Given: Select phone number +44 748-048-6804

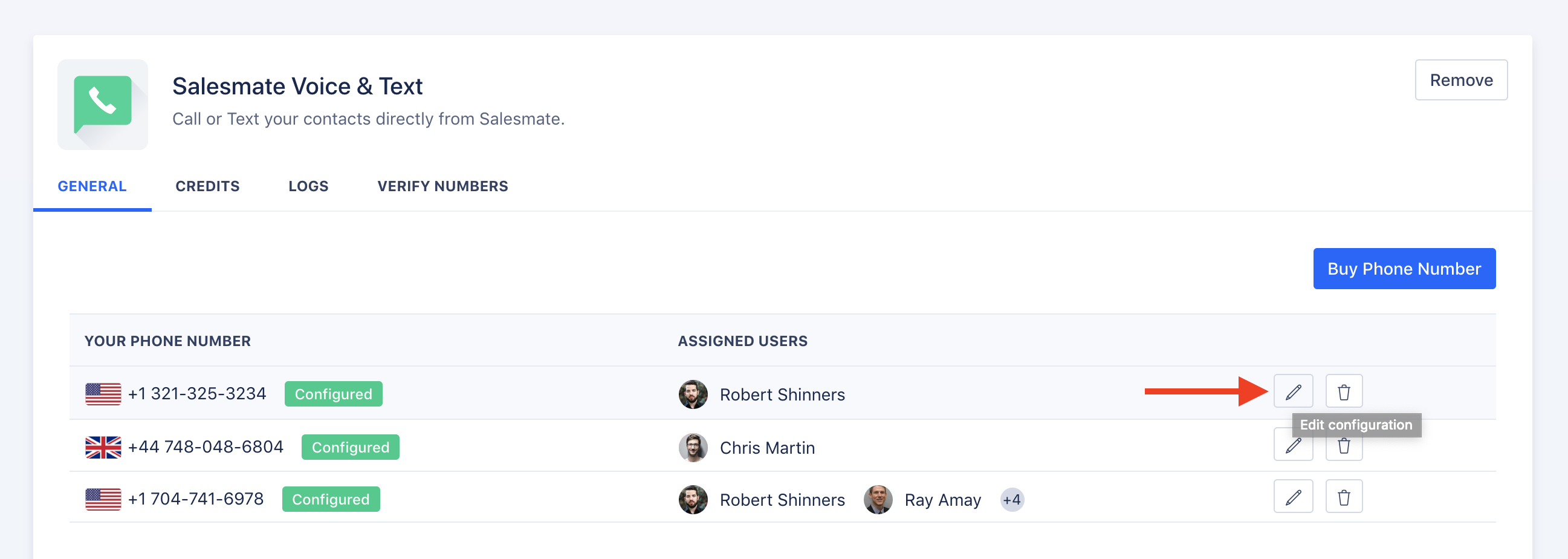Looking at the screenshot, I should (206, 447).
